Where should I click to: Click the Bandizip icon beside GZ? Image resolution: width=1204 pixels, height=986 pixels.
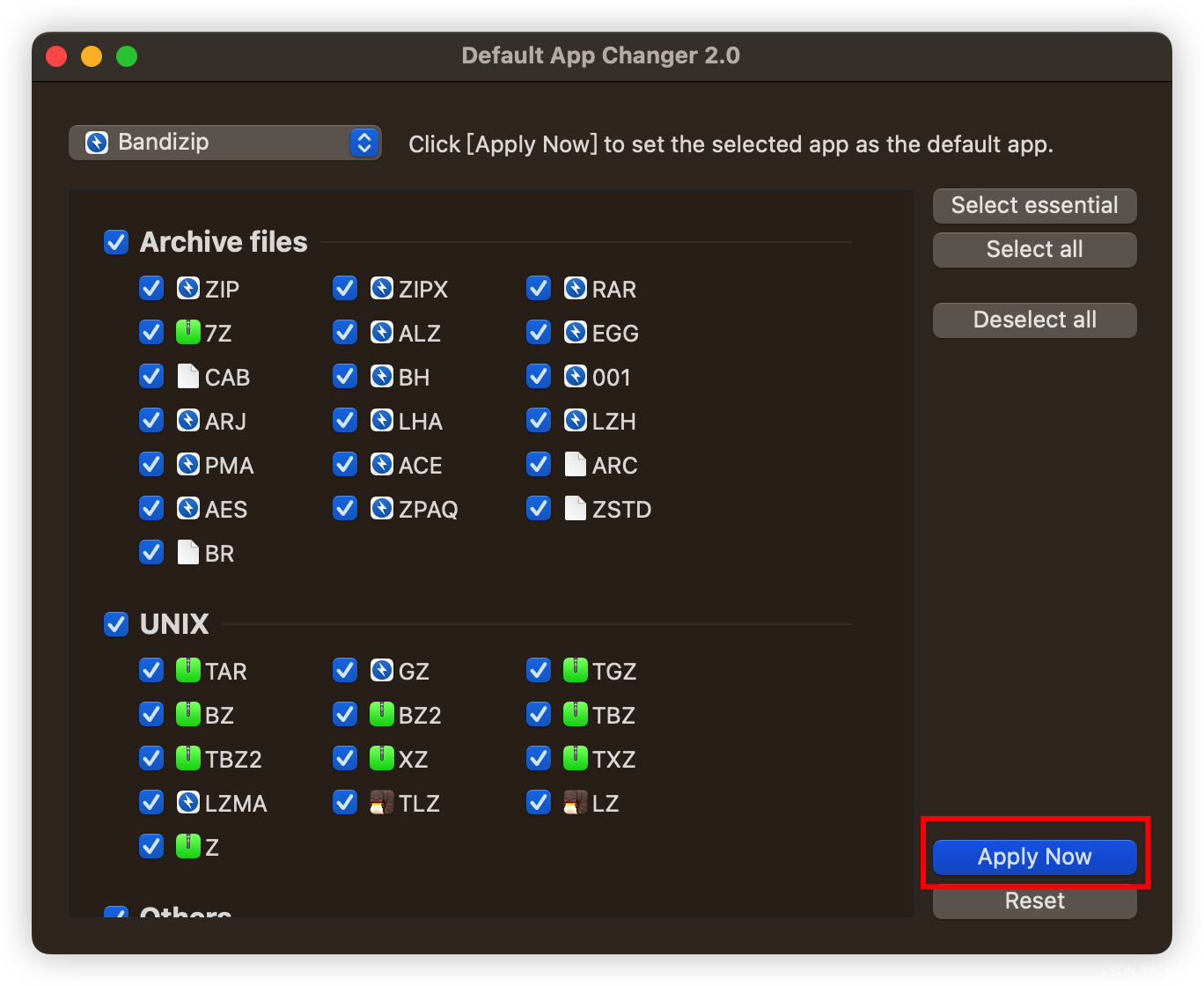coord(382,671)
